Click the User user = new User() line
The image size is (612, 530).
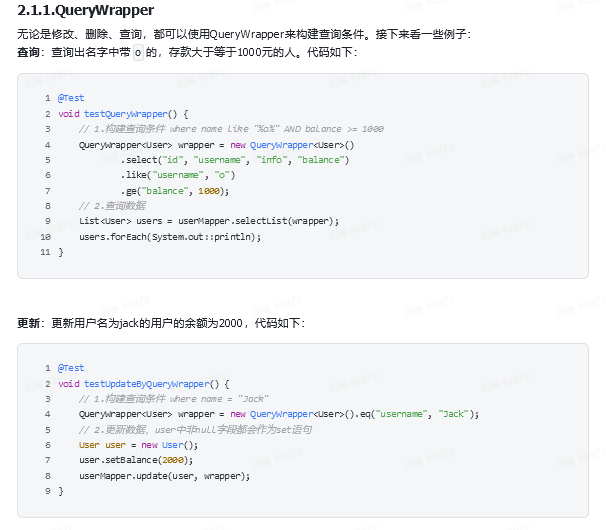pos(138,445)
